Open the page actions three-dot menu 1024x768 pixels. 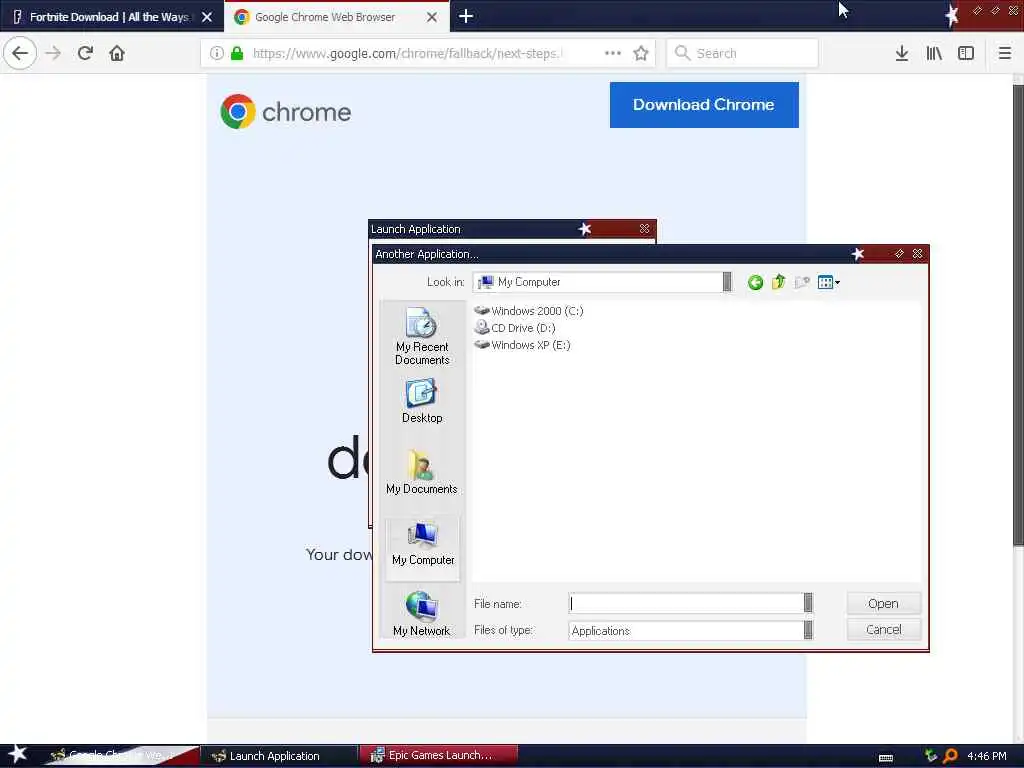(x=613, y=53)
